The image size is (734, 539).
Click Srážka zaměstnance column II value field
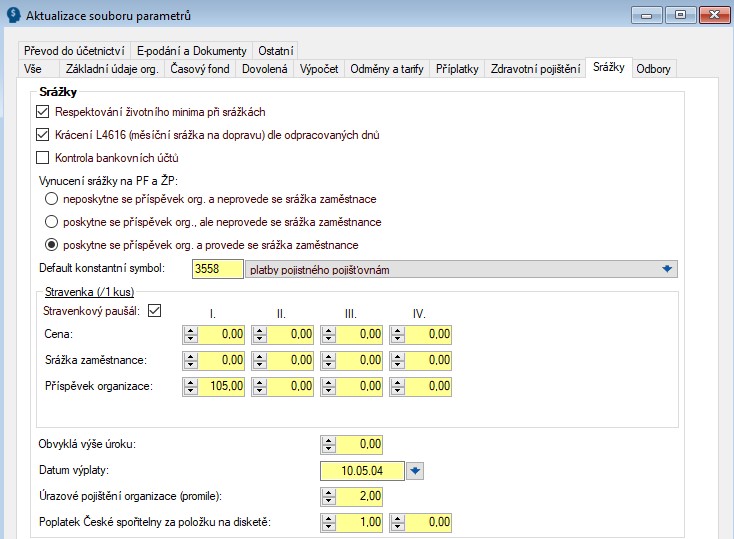tap(290, 360)
